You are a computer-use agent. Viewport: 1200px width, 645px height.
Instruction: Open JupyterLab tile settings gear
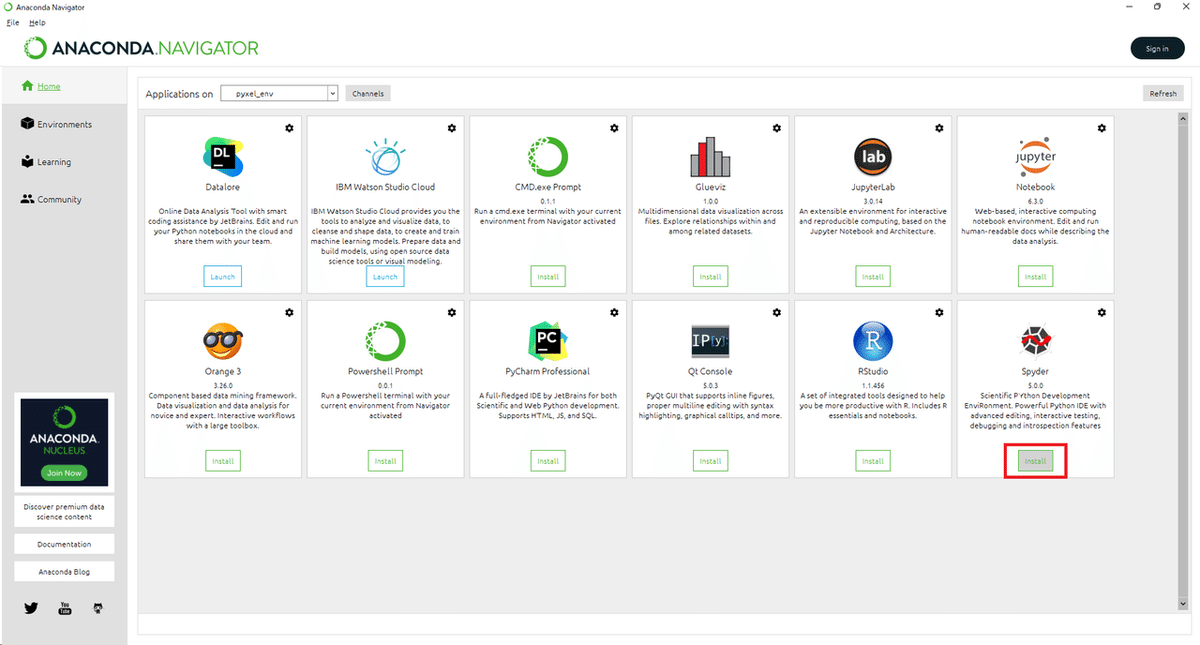939,128
